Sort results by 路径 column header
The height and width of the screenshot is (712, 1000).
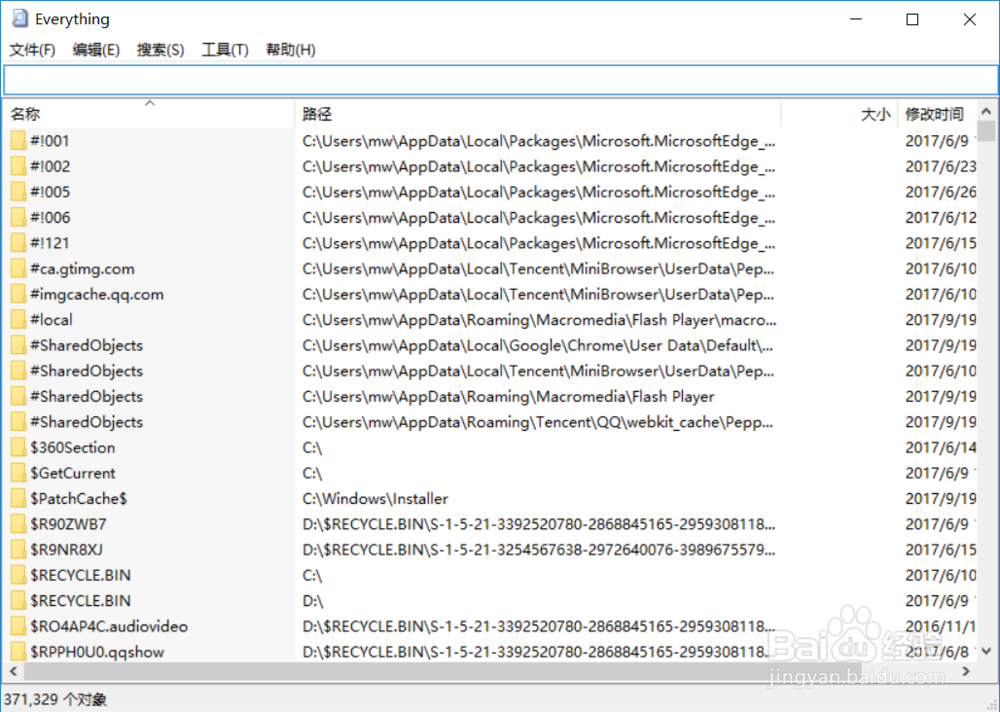click(538, 114)
